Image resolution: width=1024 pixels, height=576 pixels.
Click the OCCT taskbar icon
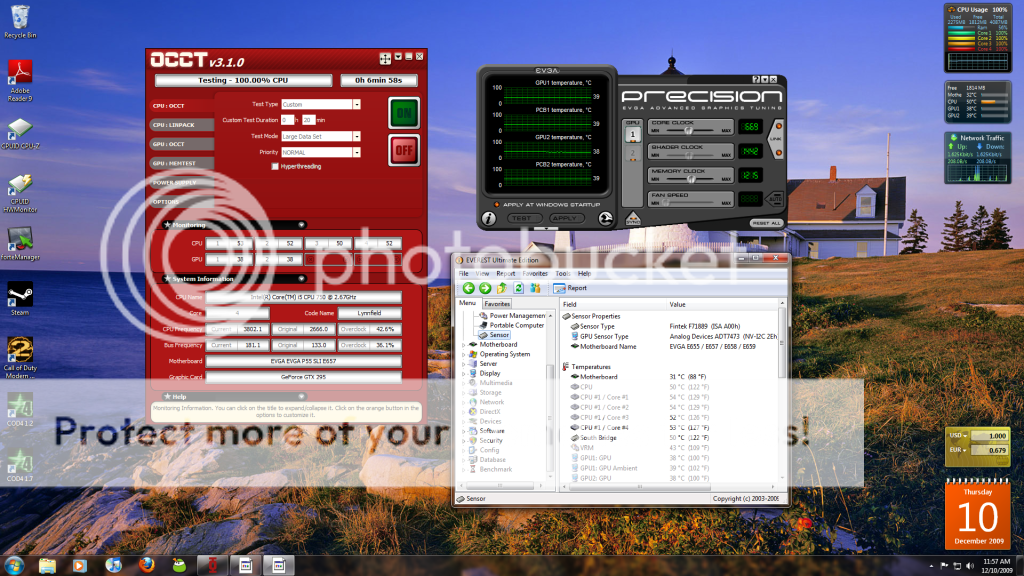point(212,566)
